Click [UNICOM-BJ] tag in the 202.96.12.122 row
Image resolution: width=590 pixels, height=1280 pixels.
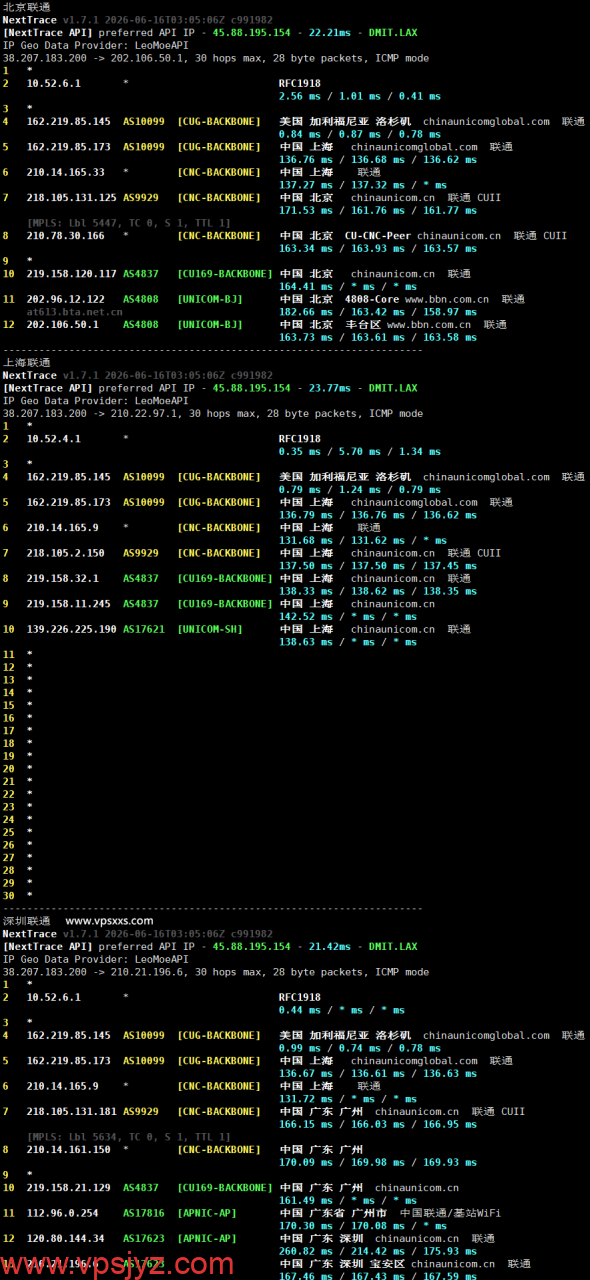(211, 299)
